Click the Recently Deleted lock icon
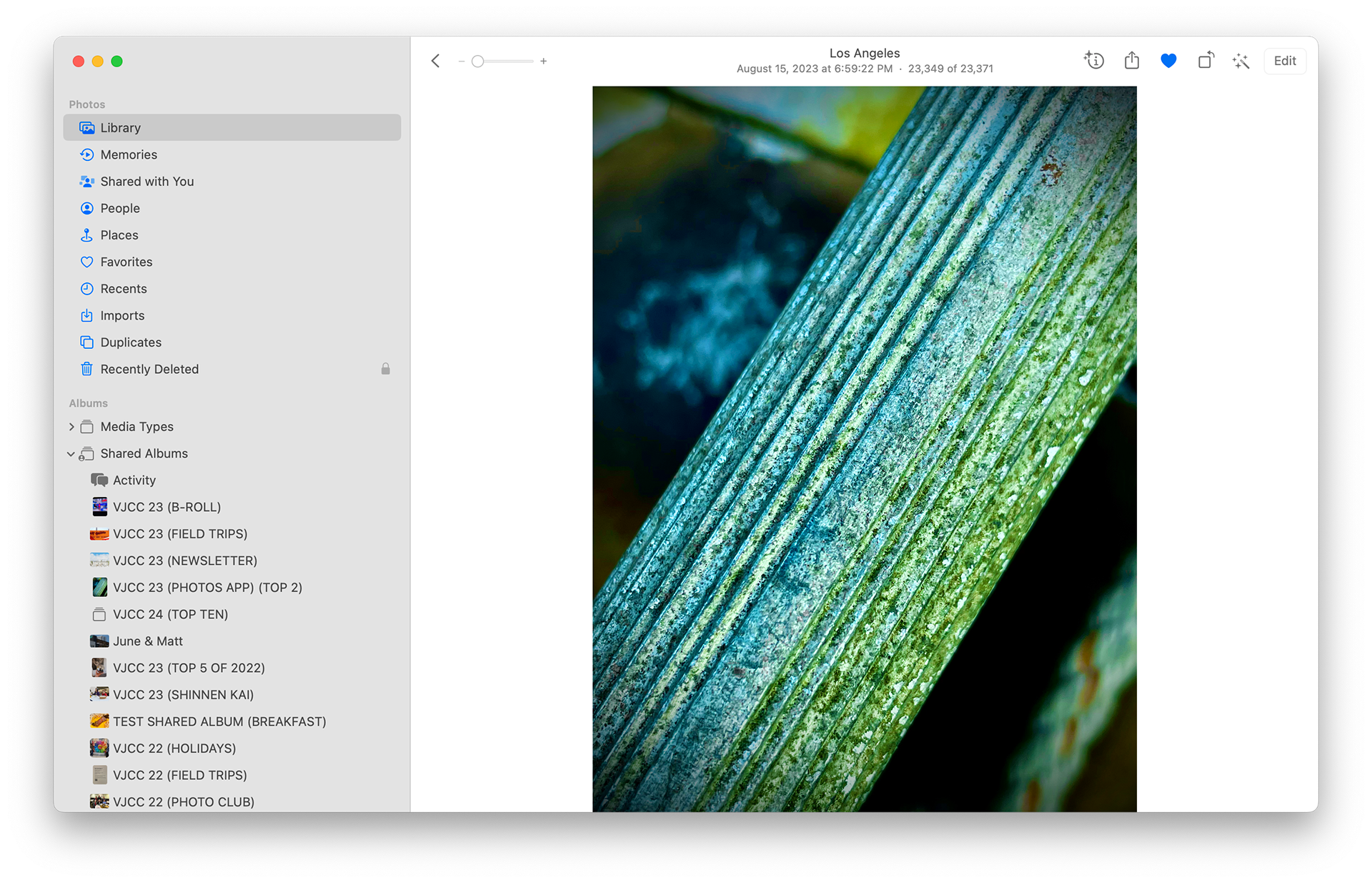Screen dimensions: 1372x883 [386, 369]
